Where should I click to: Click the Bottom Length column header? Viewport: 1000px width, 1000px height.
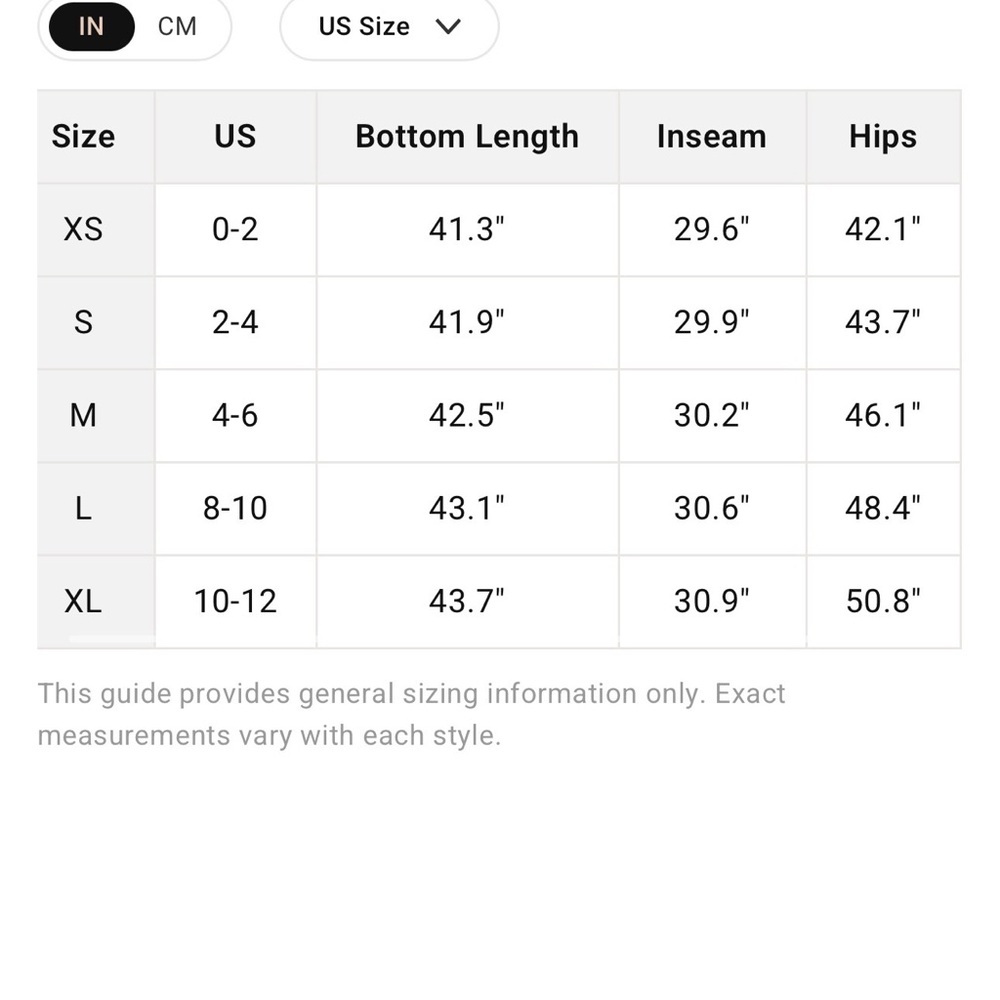pos(467,136)
